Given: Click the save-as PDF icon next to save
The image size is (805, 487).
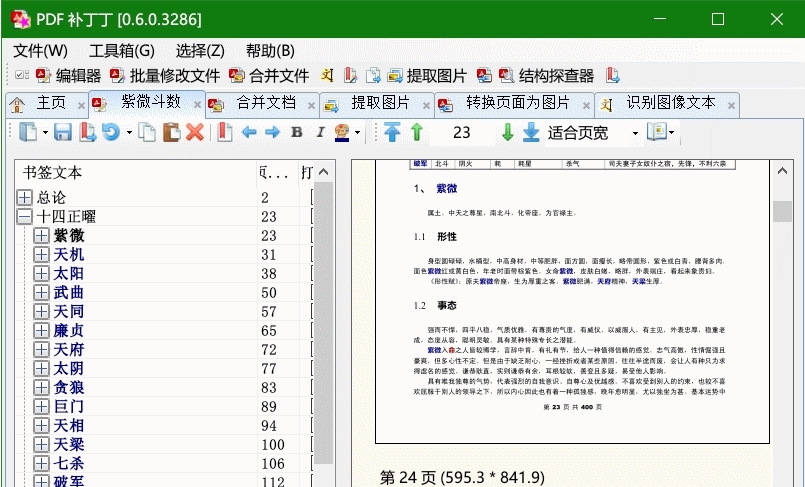Looking at the screenshot, I should pos(88,132).
